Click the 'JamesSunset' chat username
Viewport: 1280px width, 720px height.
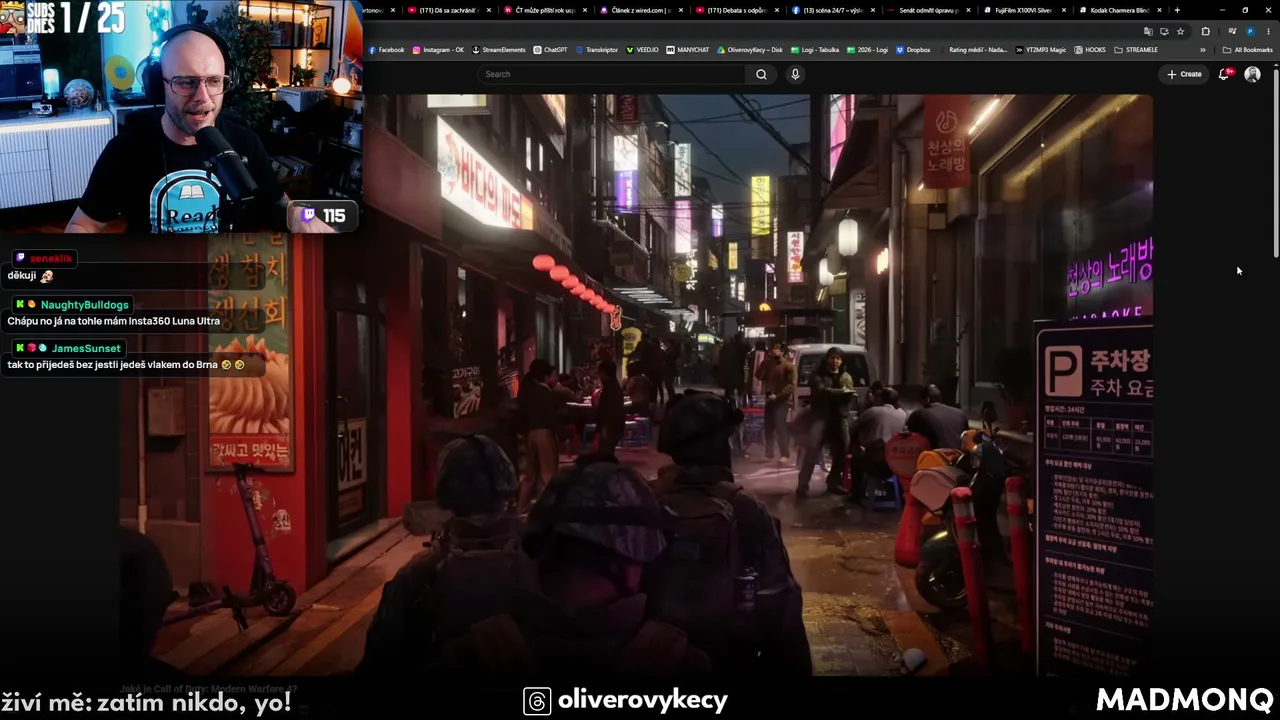[x=86, y=348]
